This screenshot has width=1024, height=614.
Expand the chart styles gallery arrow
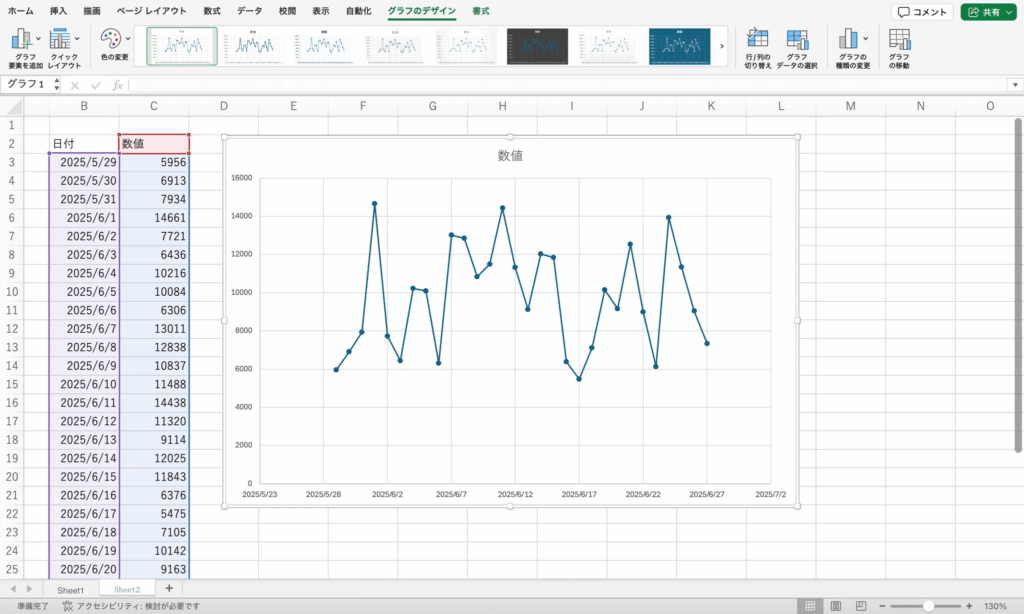pyautogui.click(x=722, y=46)
